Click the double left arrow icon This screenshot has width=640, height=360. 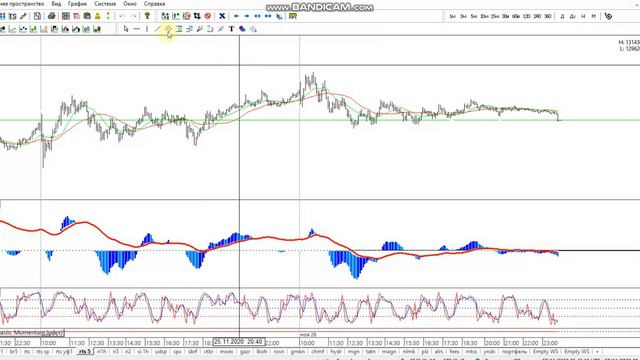coord(258,16)
